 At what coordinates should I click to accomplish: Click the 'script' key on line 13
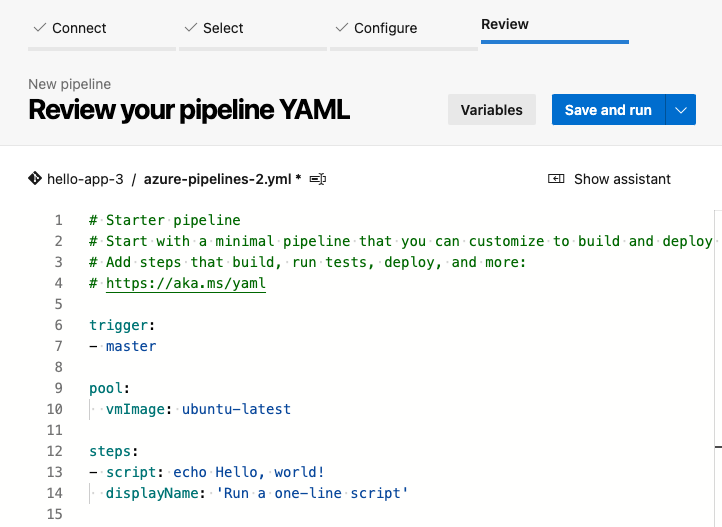coord(131,472)
